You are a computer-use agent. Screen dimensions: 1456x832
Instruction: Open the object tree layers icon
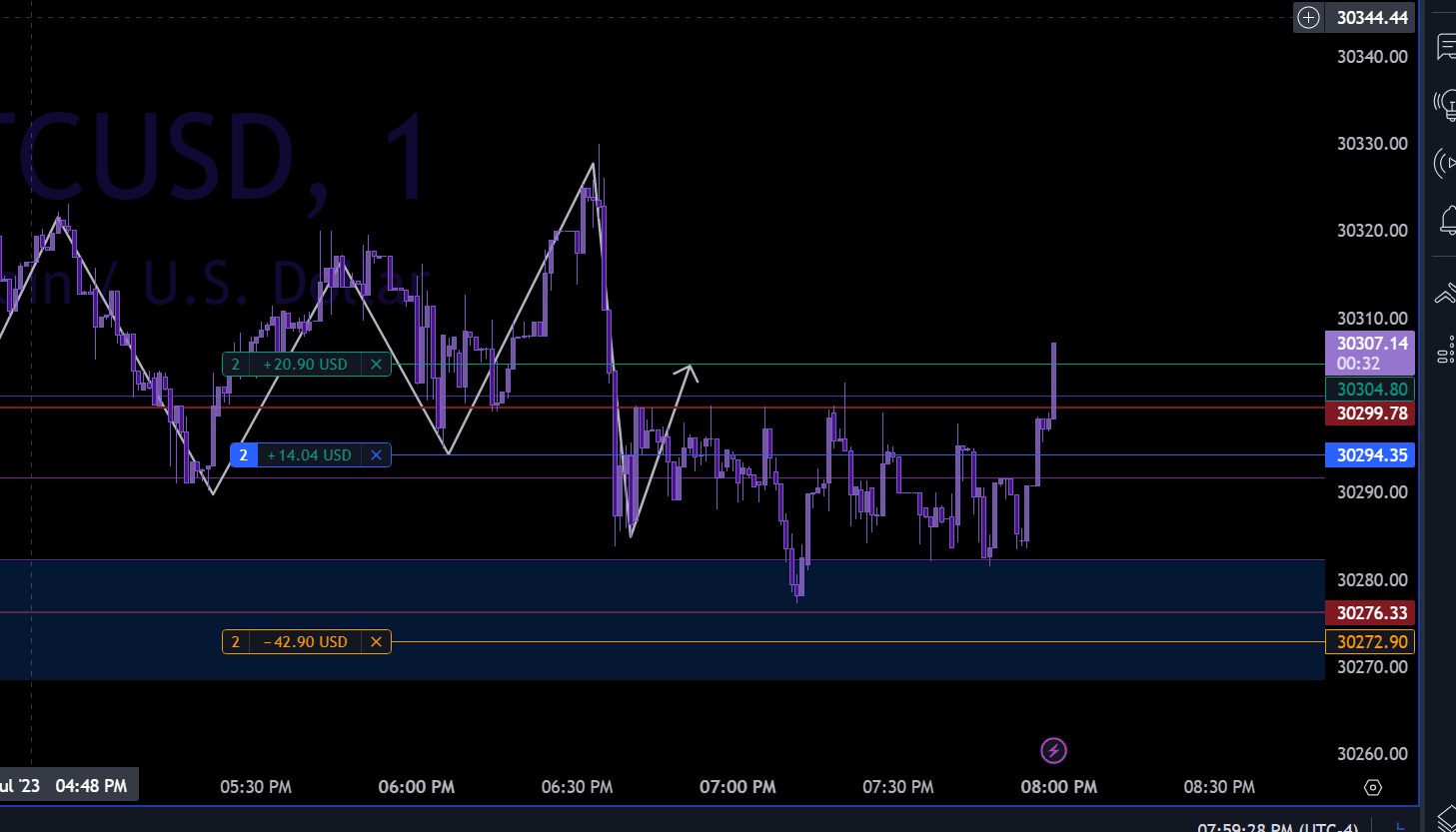pos(1447,817)
